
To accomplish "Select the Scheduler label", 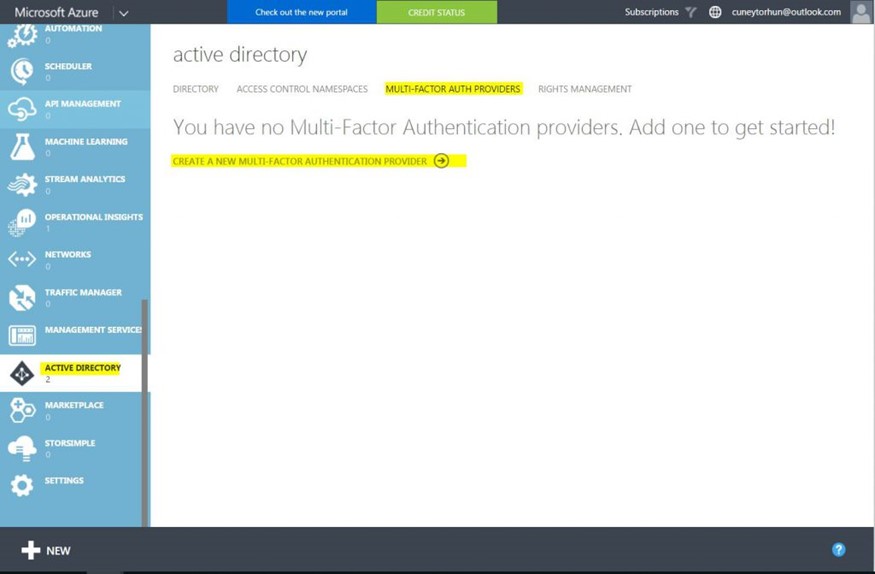I will (68, 66).
